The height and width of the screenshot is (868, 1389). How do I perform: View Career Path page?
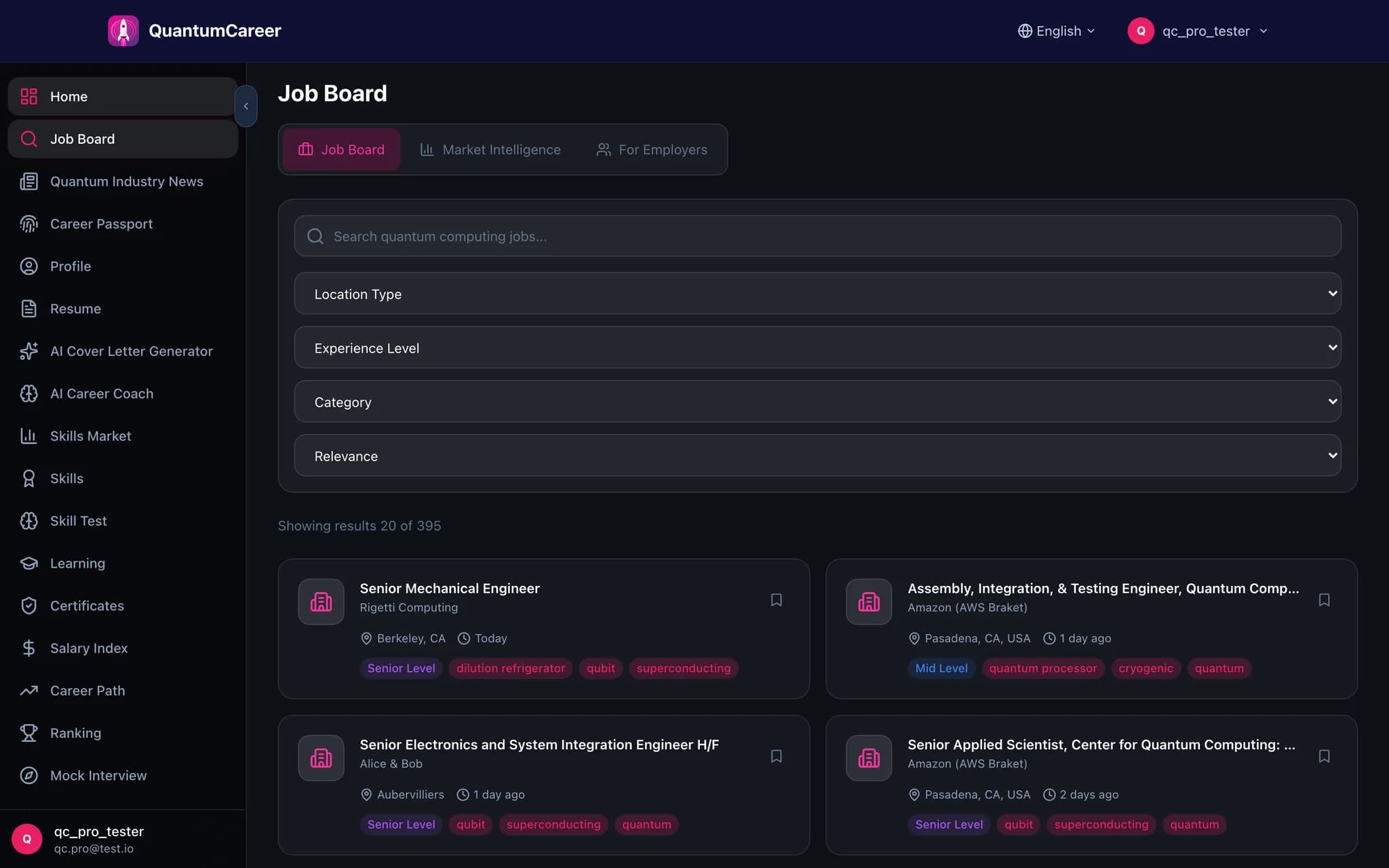pyautogui.click(x=123, y=690)
